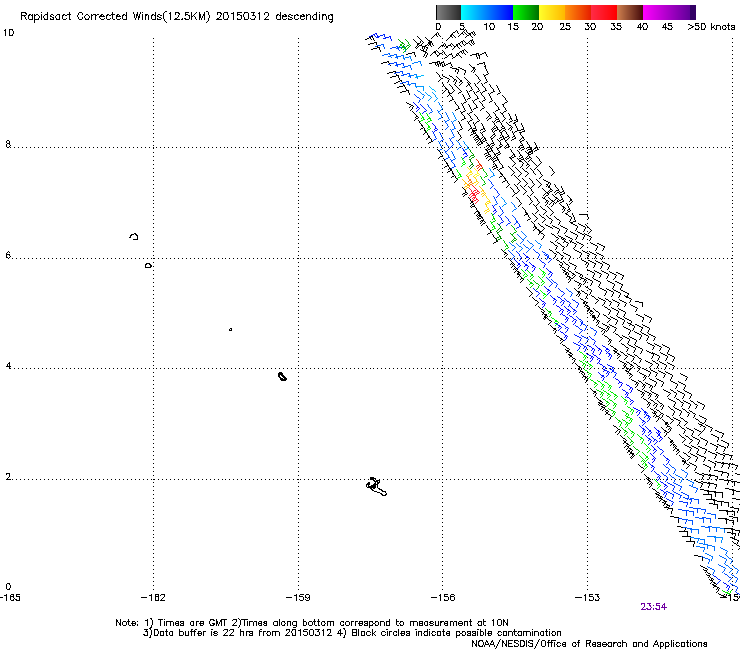Click the 'Data buffer is 22 hrs' footnote line
This screenshot has height=650, width=740.
coord(352,633)
